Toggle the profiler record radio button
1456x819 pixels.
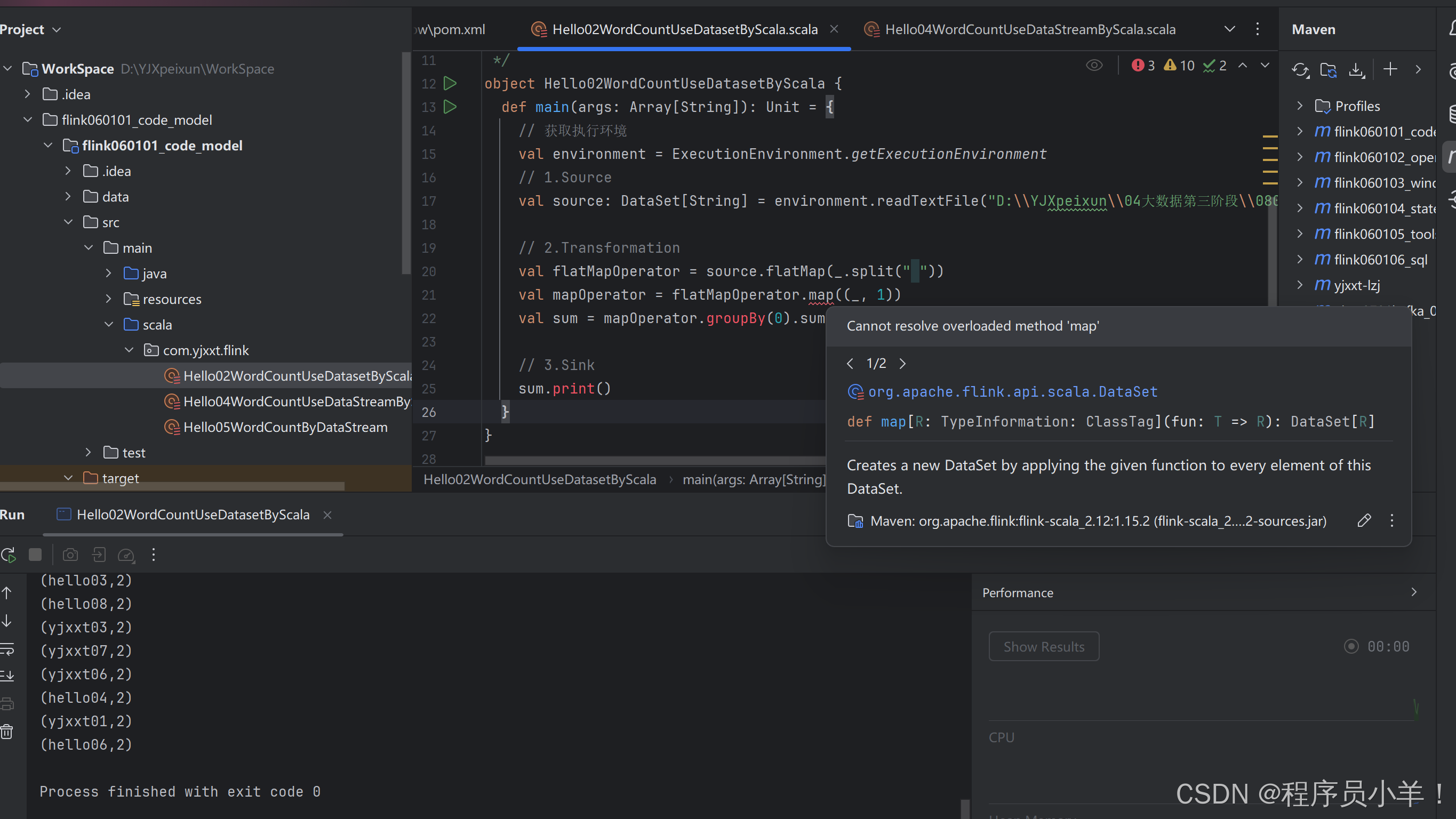click(x=1351, y=647)
